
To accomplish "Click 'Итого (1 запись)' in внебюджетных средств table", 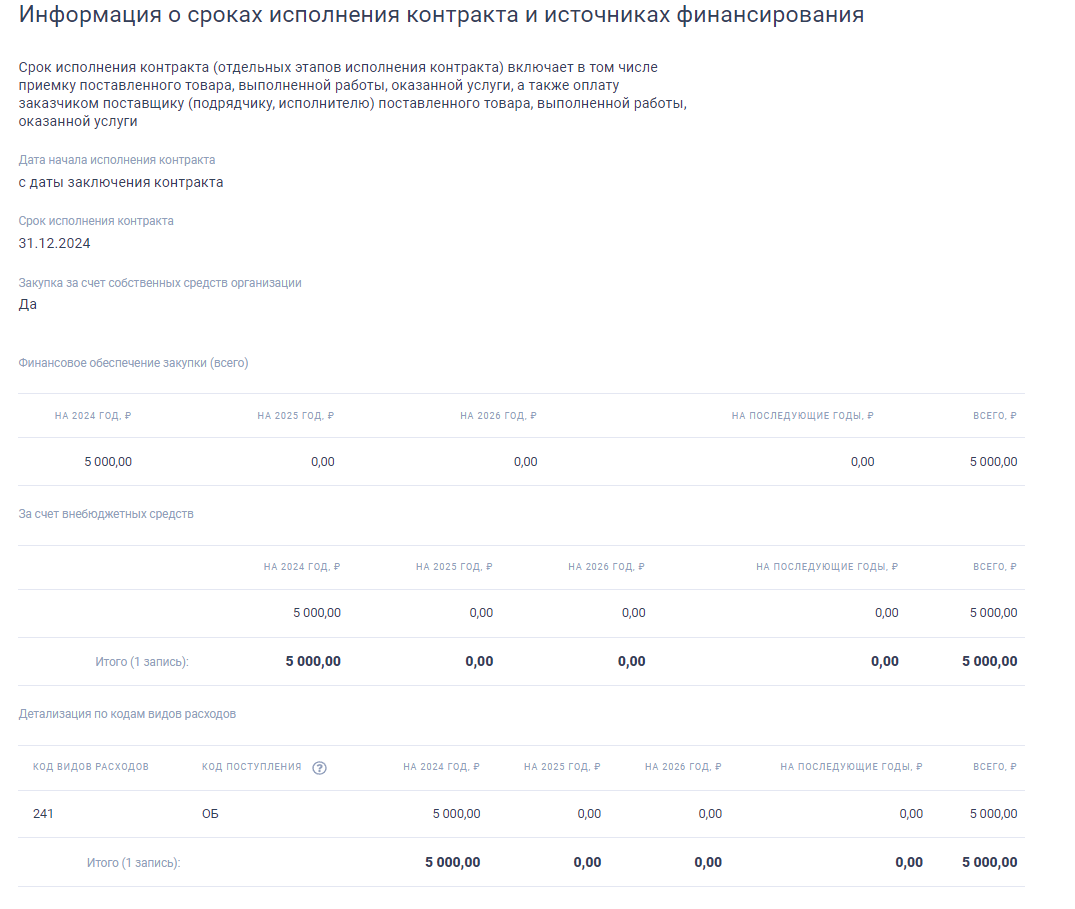I will pyautogui.click(x=142, y=662).
